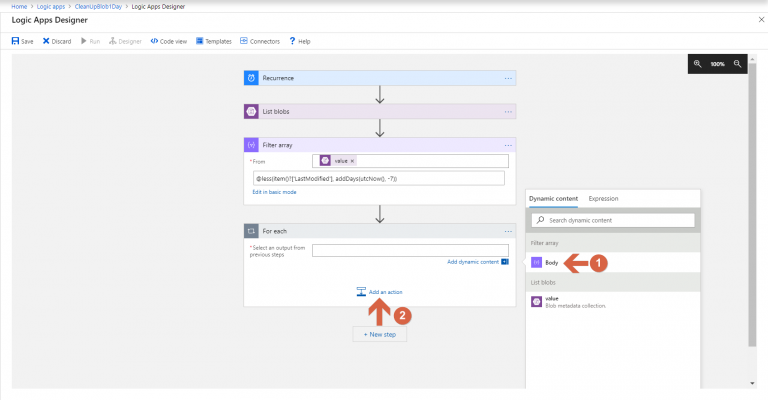Open the List blobs ellipsis menu
The width and height of the screenshot is (768, 400).
coord(508,112)
